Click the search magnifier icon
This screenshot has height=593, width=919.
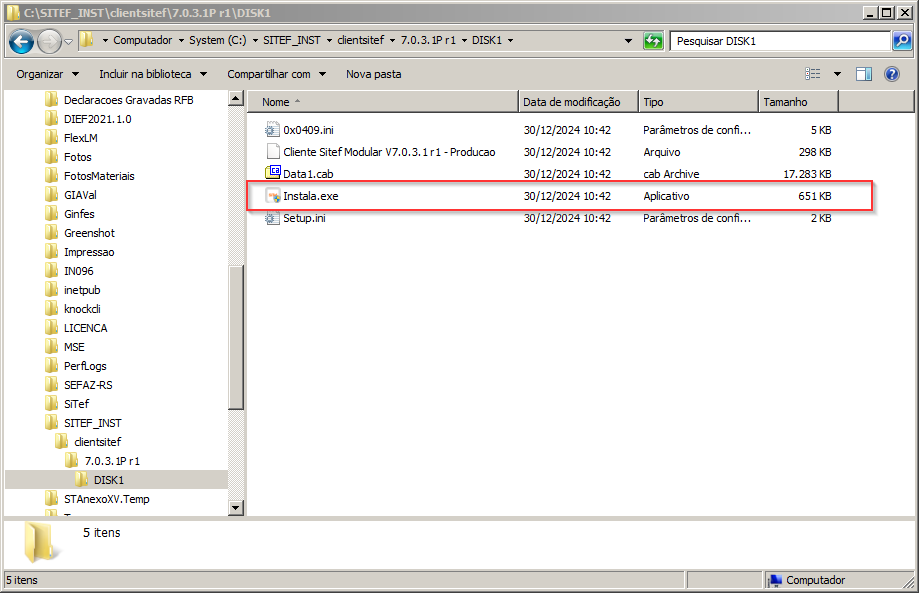click(902, 41)
